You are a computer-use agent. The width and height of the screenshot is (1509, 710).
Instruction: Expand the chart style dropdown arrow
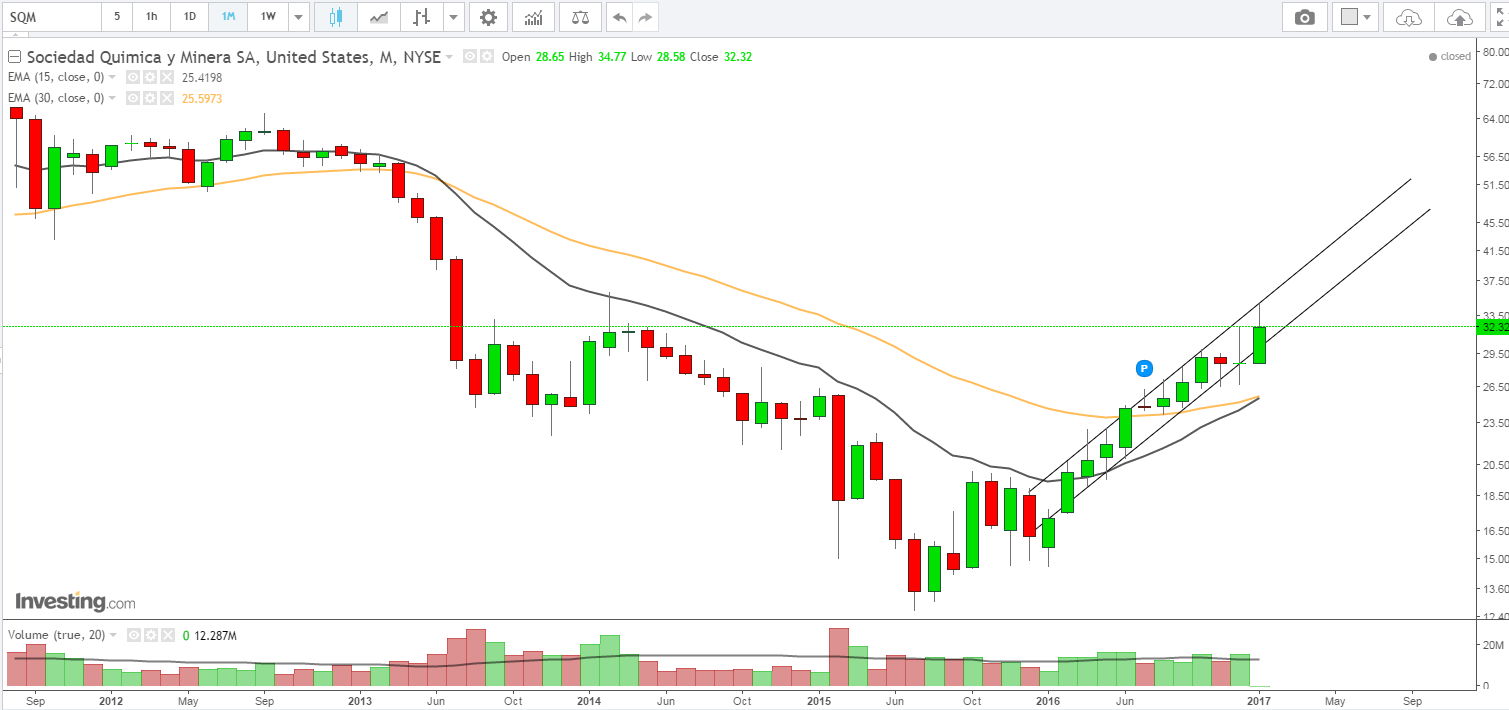pyautogui.click(x=454, y=17)
